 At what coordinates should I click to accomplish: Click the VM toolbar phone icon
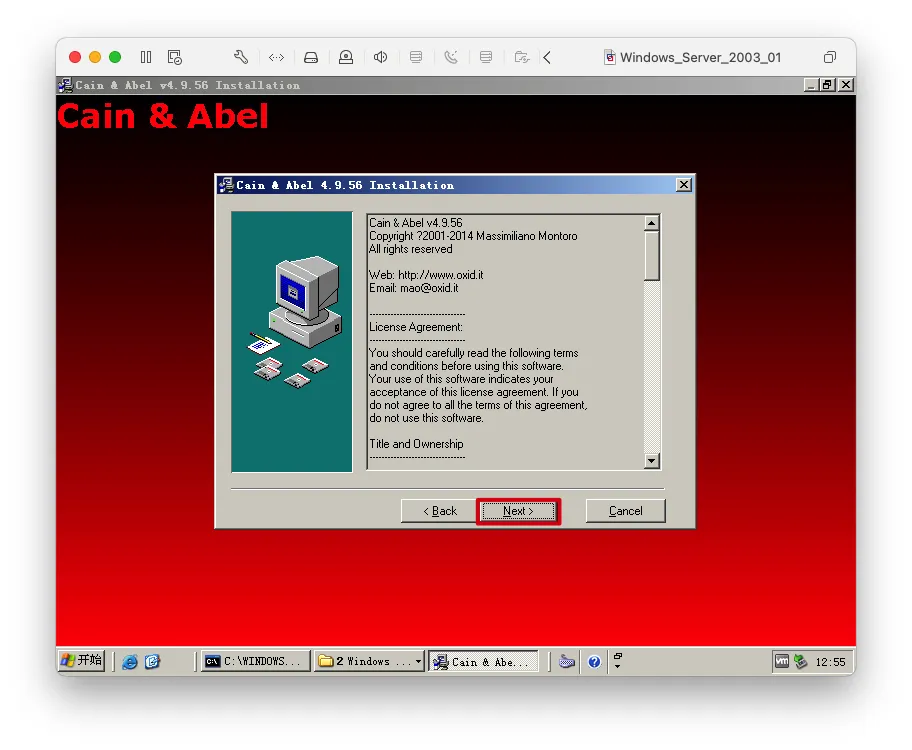(x=451, y=57)
